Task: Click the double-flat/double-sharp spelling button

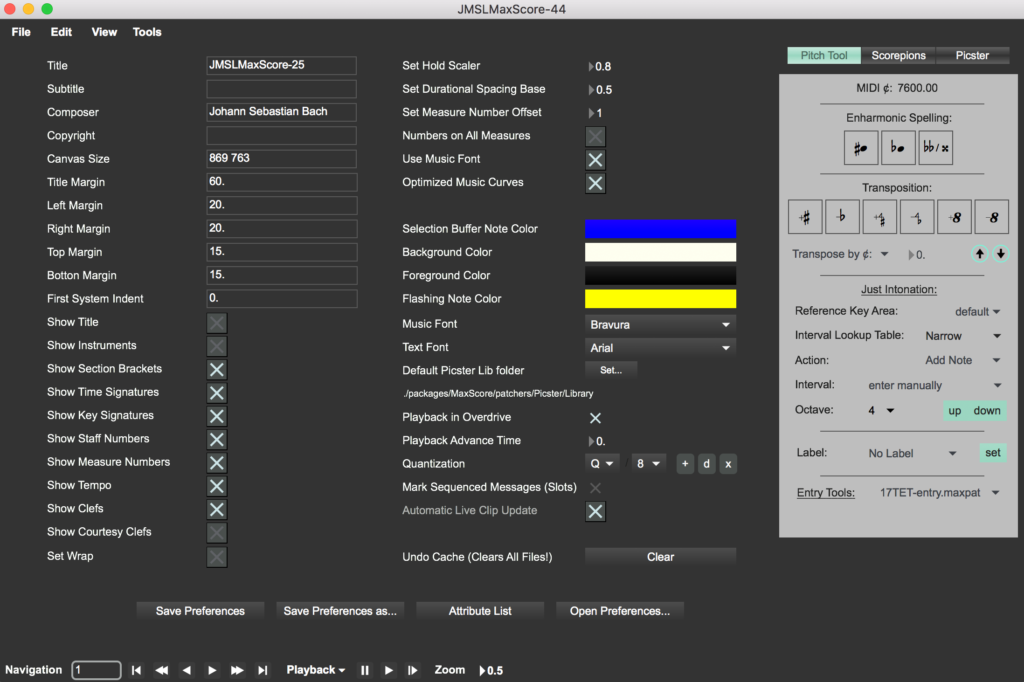Action: click(x=937, y=148)
